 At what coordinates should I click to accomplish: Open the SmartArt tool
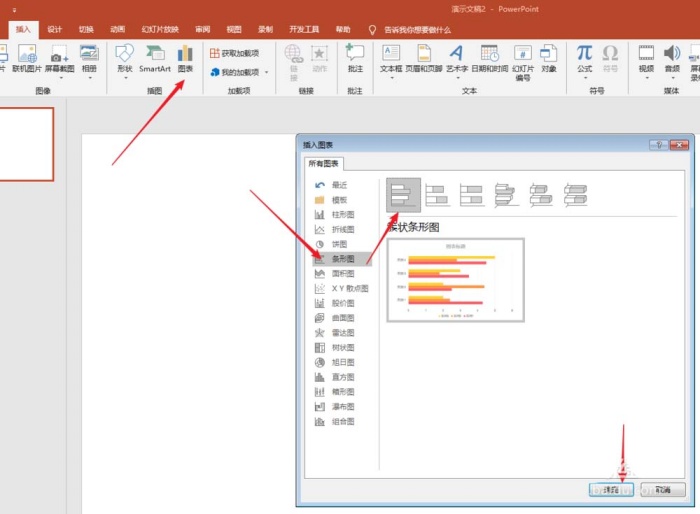155,58
